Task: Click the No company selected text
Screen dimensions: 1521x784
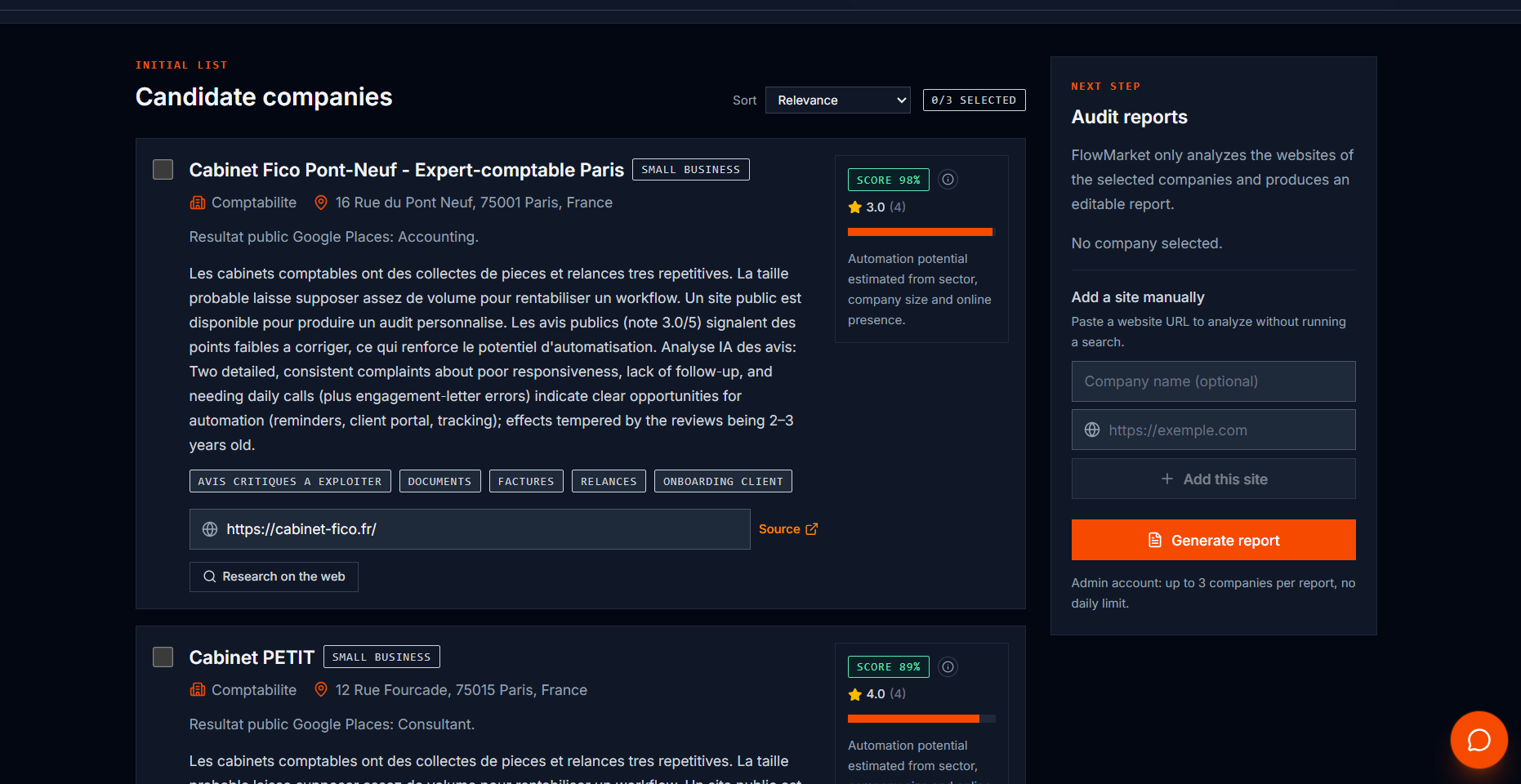Action: tap(1146, 243)
